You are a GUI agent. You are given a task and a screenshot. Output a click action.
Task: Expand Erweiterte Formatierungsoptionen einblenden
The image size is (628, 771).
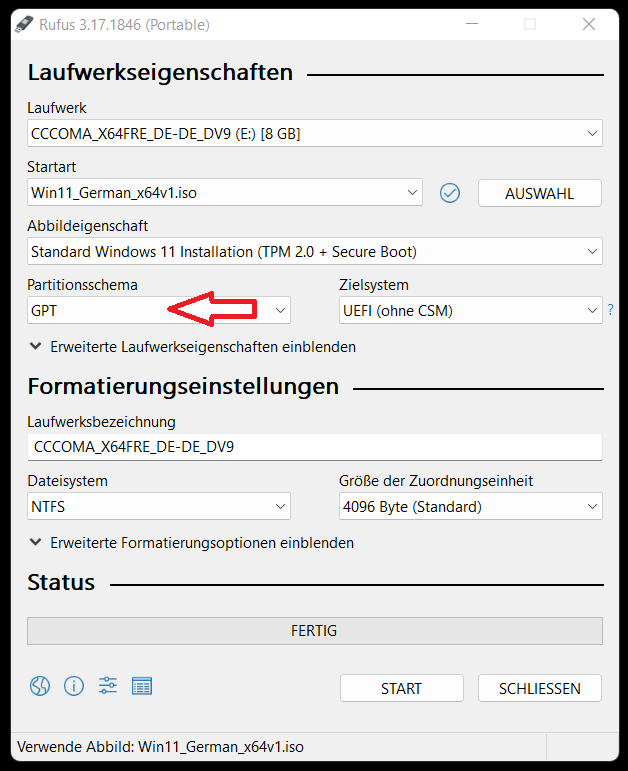point(191,543)
